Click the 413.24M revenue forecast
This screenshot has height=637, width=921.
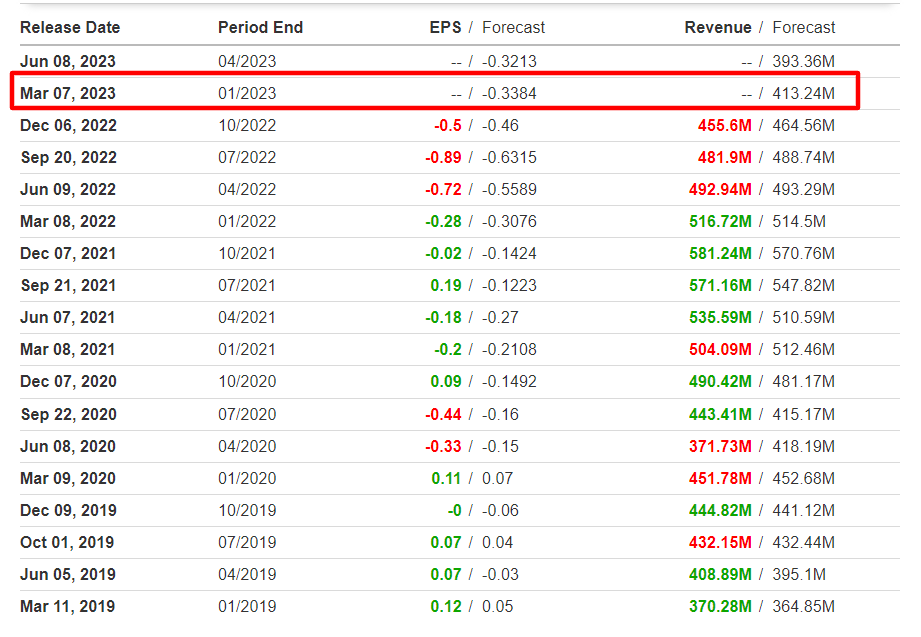[x=803, y=93]
